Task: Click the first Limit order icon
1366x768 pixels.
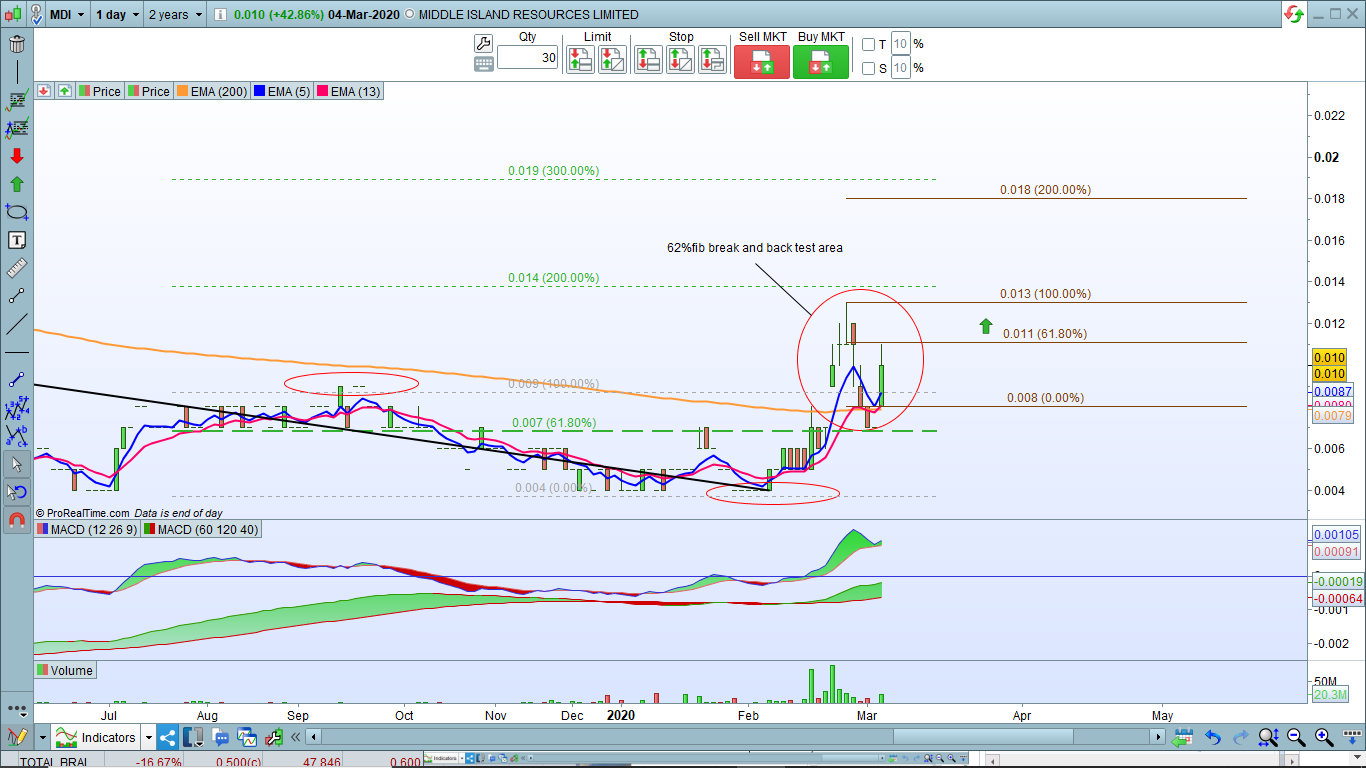Action: 580,59
